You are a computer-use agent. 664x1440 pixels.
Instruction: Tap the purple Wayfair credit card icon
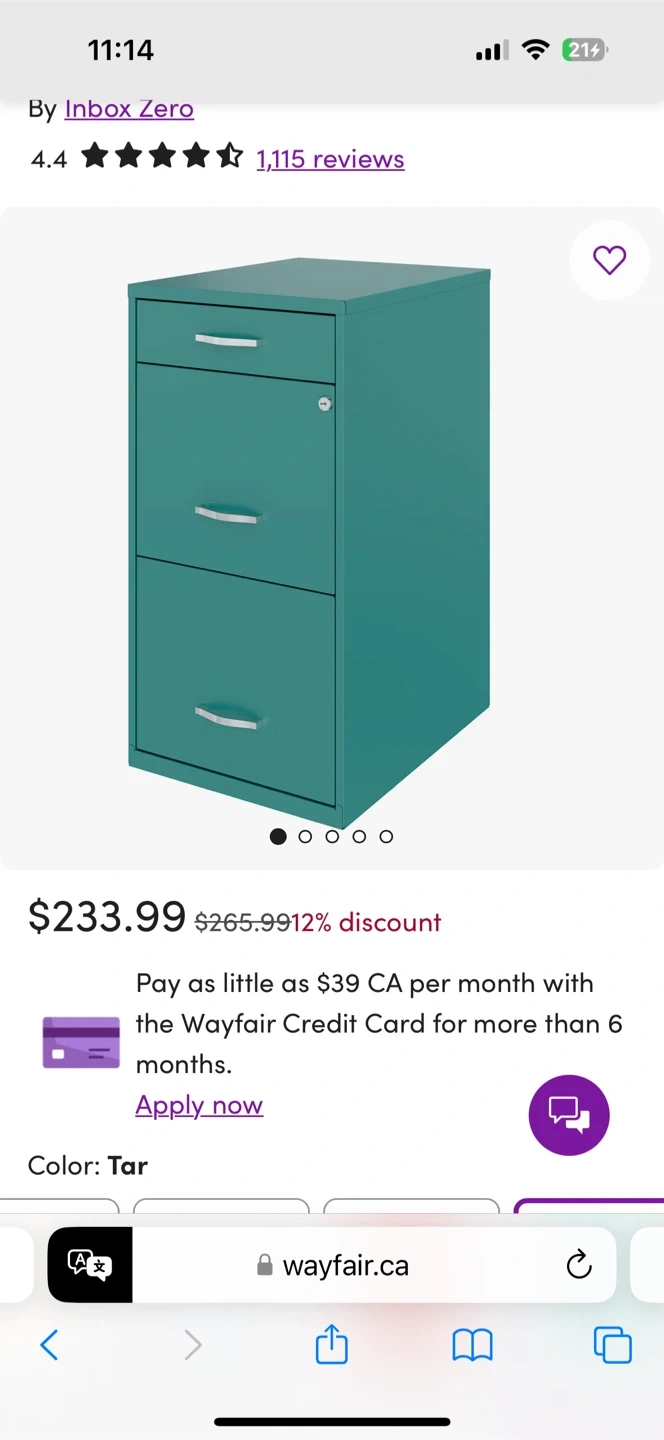(x=81, y=1042)
